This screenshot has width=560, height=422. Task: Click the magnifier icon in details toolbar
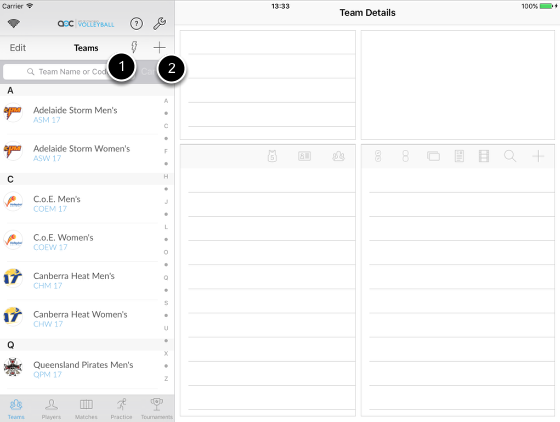510,156
